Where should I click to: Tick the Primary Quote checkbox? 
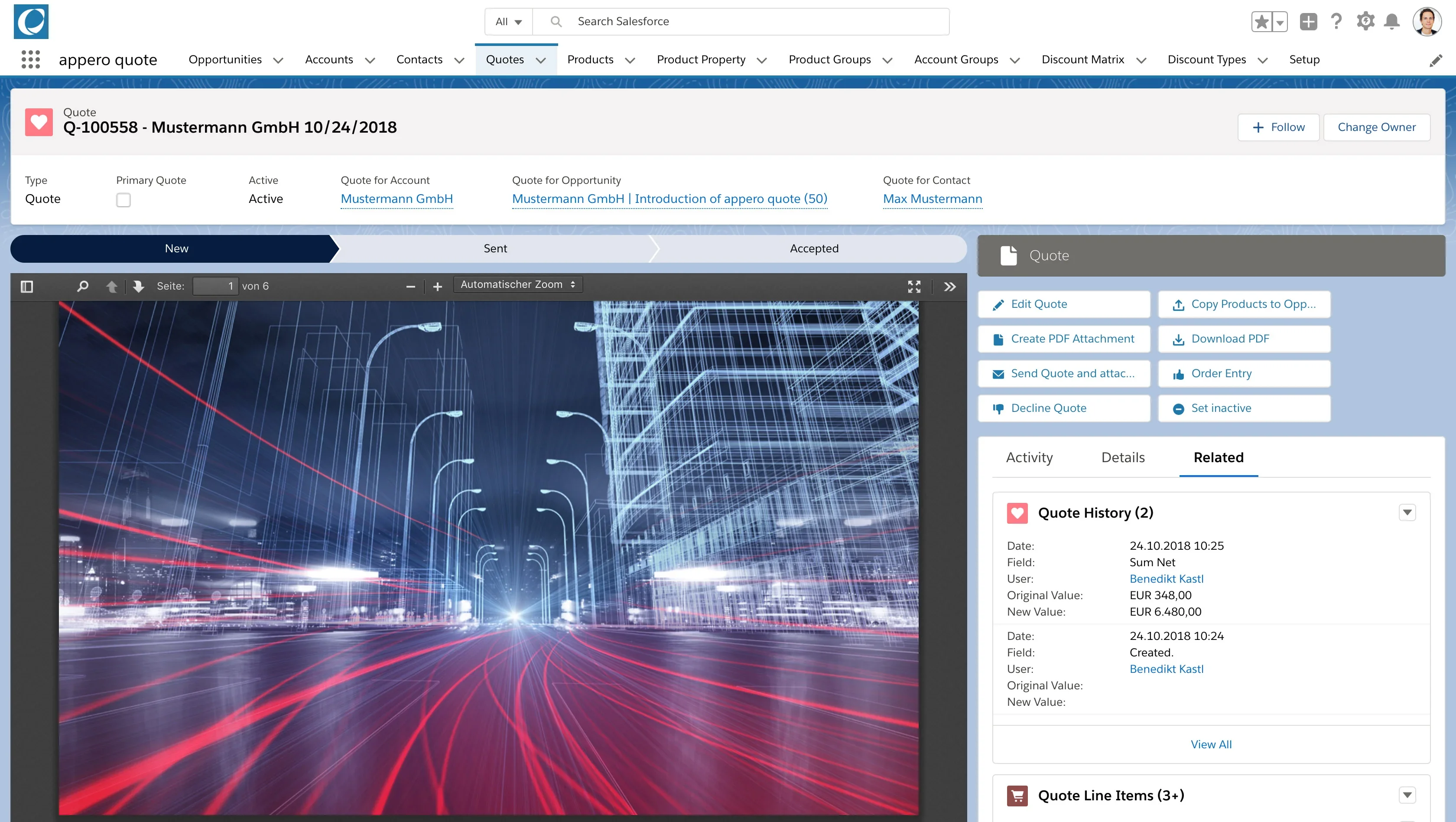[x=123, y=200]
